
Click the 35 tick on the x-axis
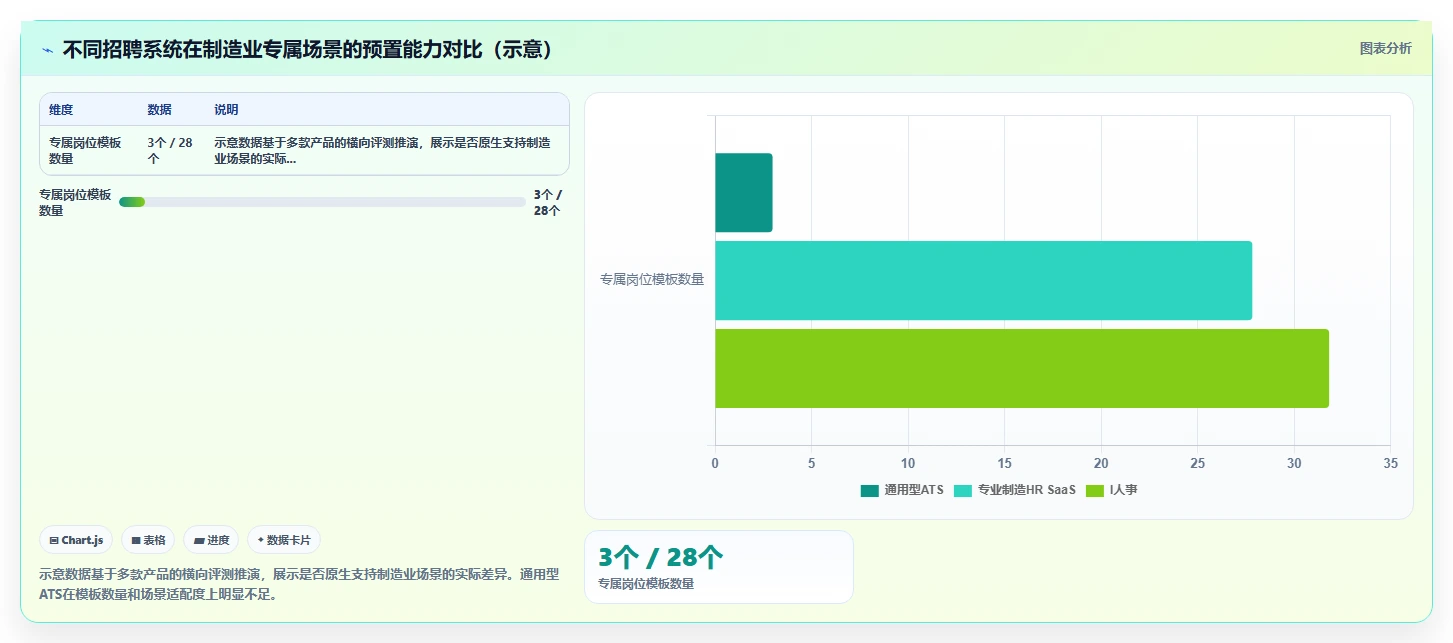coord(1390,463)
